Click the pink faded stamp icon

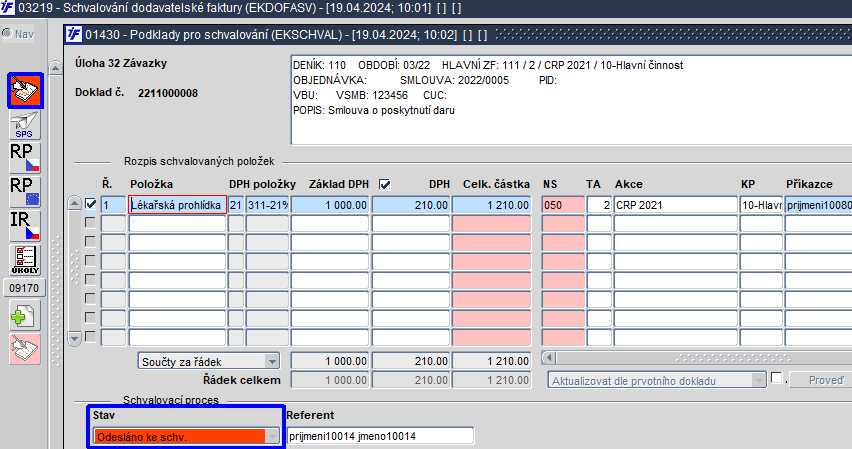(25, 348)
